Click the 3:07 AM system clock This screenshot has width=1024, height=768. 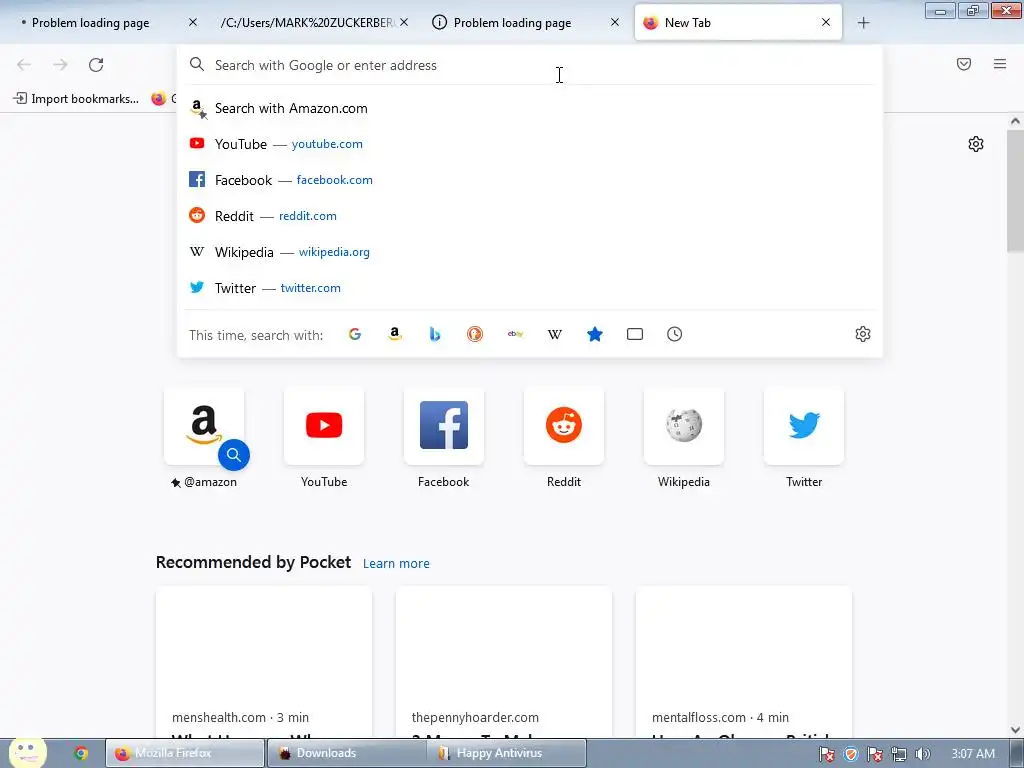(972, 754)
